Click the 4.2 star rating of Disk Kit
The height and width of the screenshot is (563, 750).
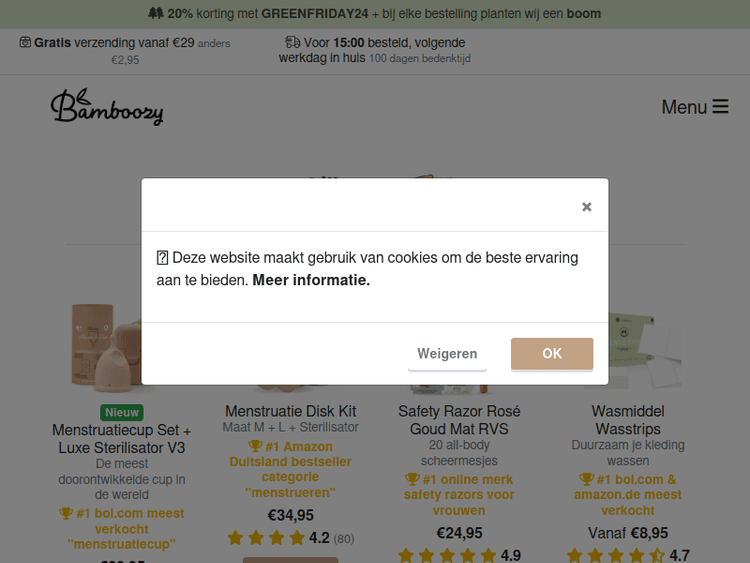[291, 538]
